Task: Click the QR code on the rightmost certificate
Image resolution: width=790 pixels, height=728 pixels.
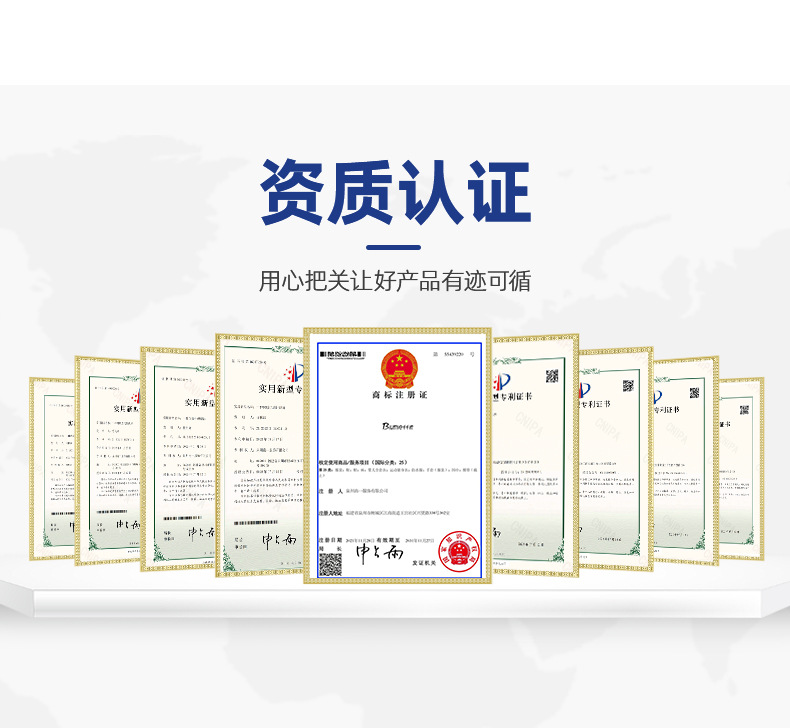Action: 745,409
